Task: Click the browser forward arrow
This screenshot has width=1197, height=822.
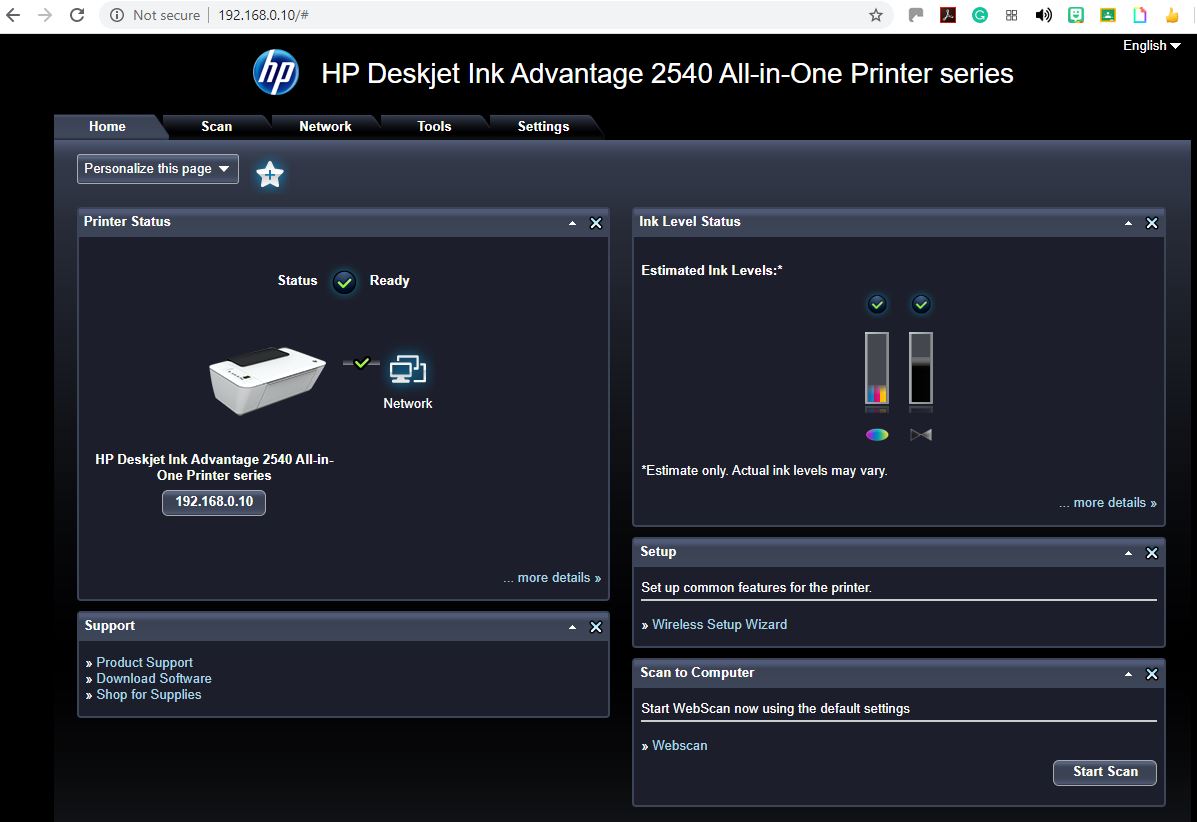Action: 45,15
